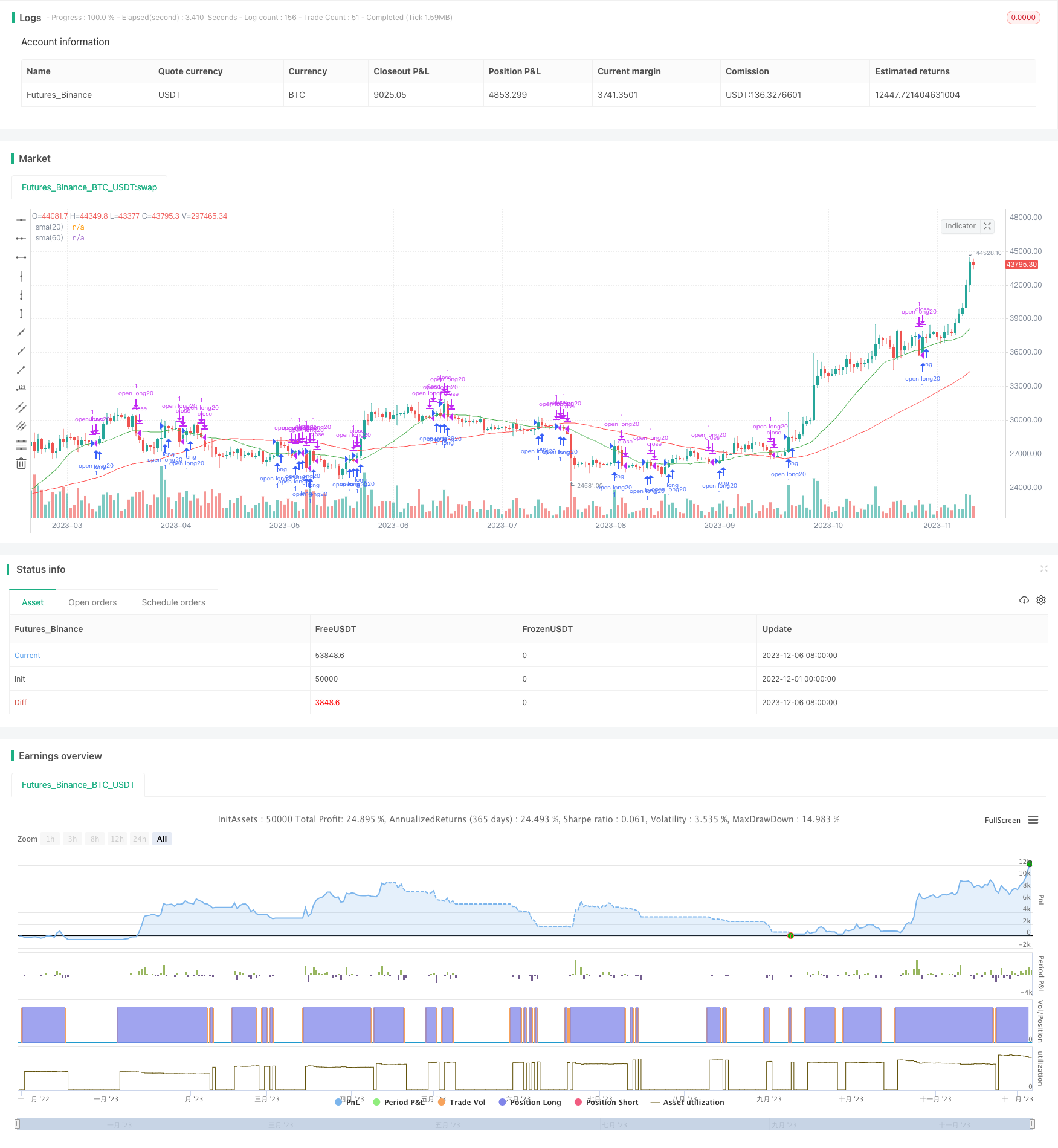The image size is (1058, 1148).
Task: Select the diagonal segment drawing tool
Action: [x=21, y=370]
